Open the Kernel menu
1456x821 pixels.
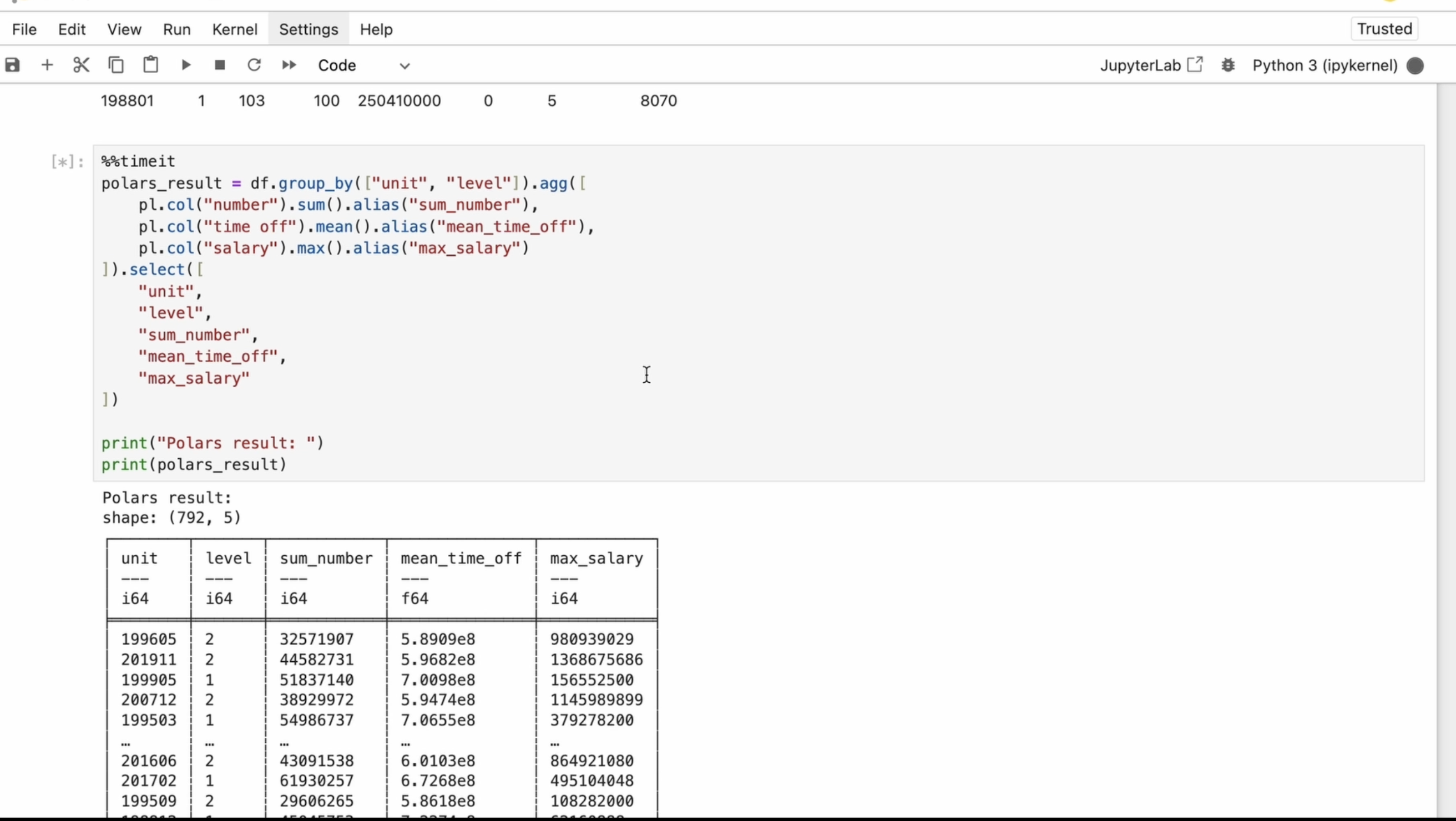tap(235, 29)
